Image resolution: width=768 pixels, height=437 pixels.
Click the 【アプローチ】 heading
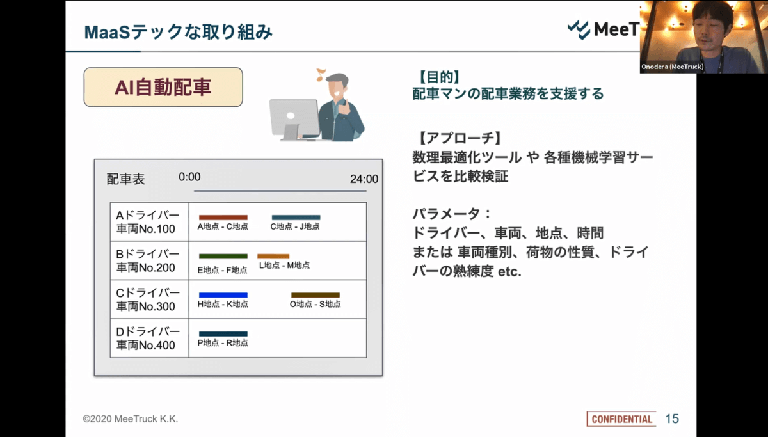tap(457, 139)
